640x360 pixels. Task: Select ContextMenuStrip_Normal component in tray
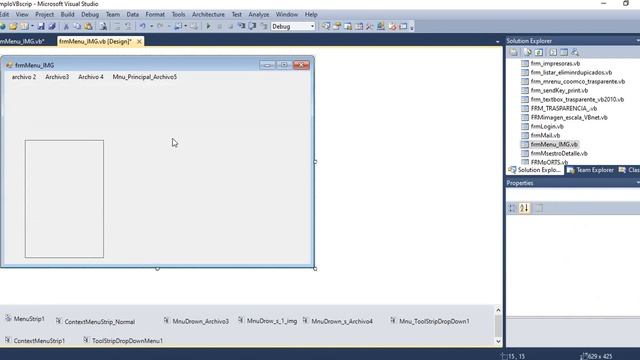[x=96, y=322]
